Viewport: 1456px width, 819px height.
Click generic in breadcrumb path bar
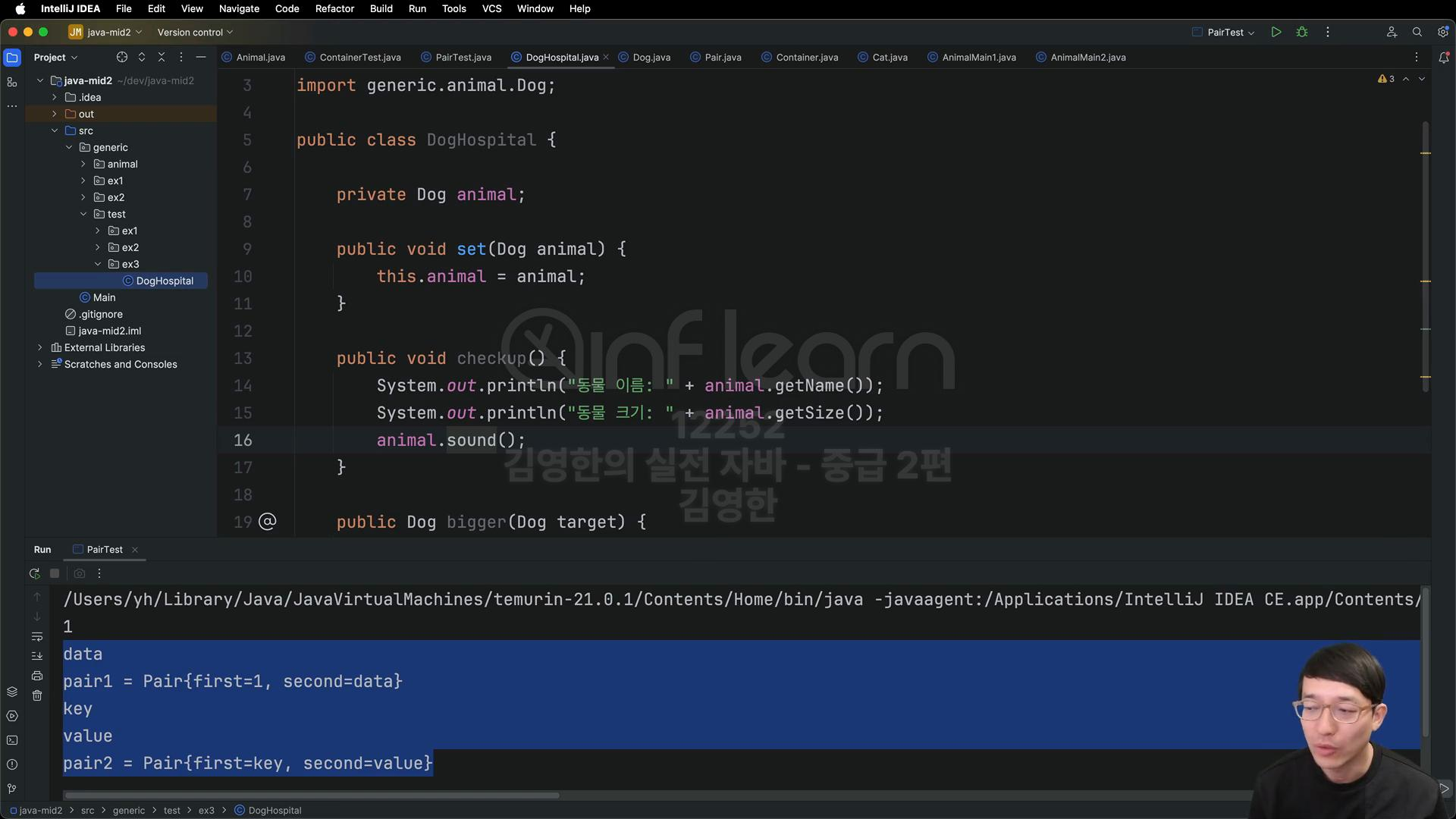pyautogui.click(x=128, y=811)
